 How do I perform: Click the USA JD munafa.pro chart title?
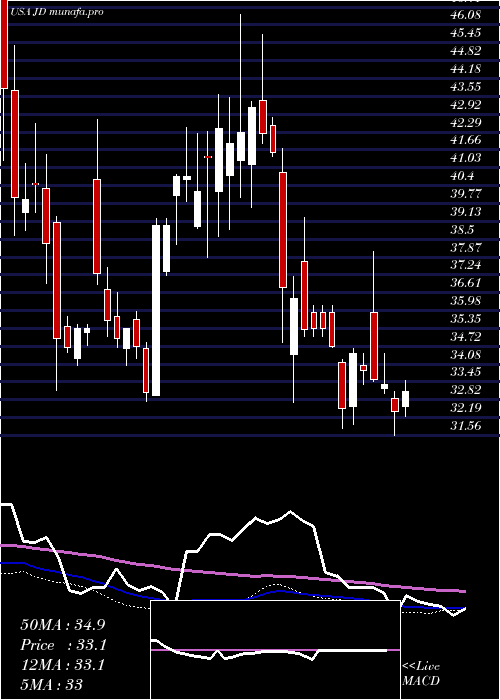tap(57, 12)
